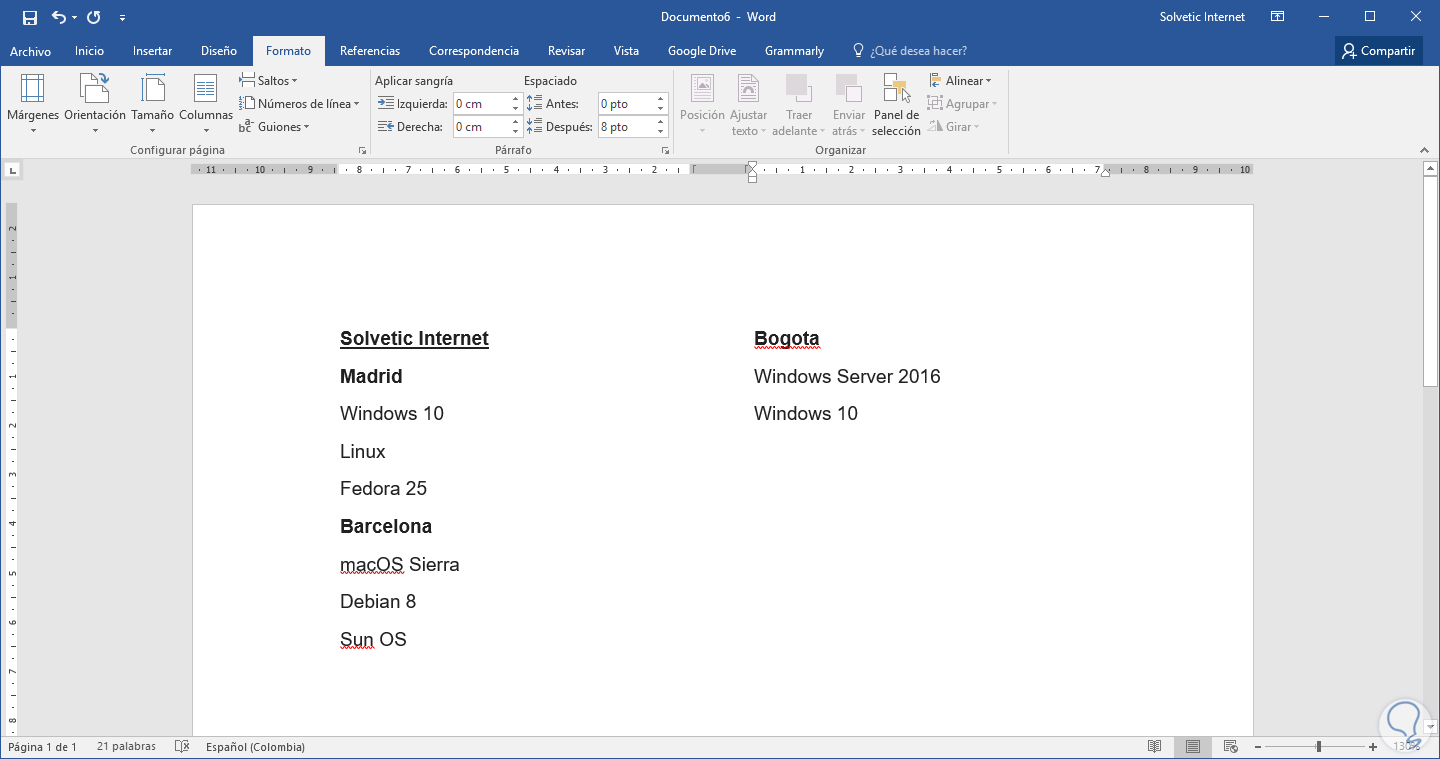Increase the Antes spacing with up arrow
The width and height of the screenshot is (1440, 759).
coord(661,99)
